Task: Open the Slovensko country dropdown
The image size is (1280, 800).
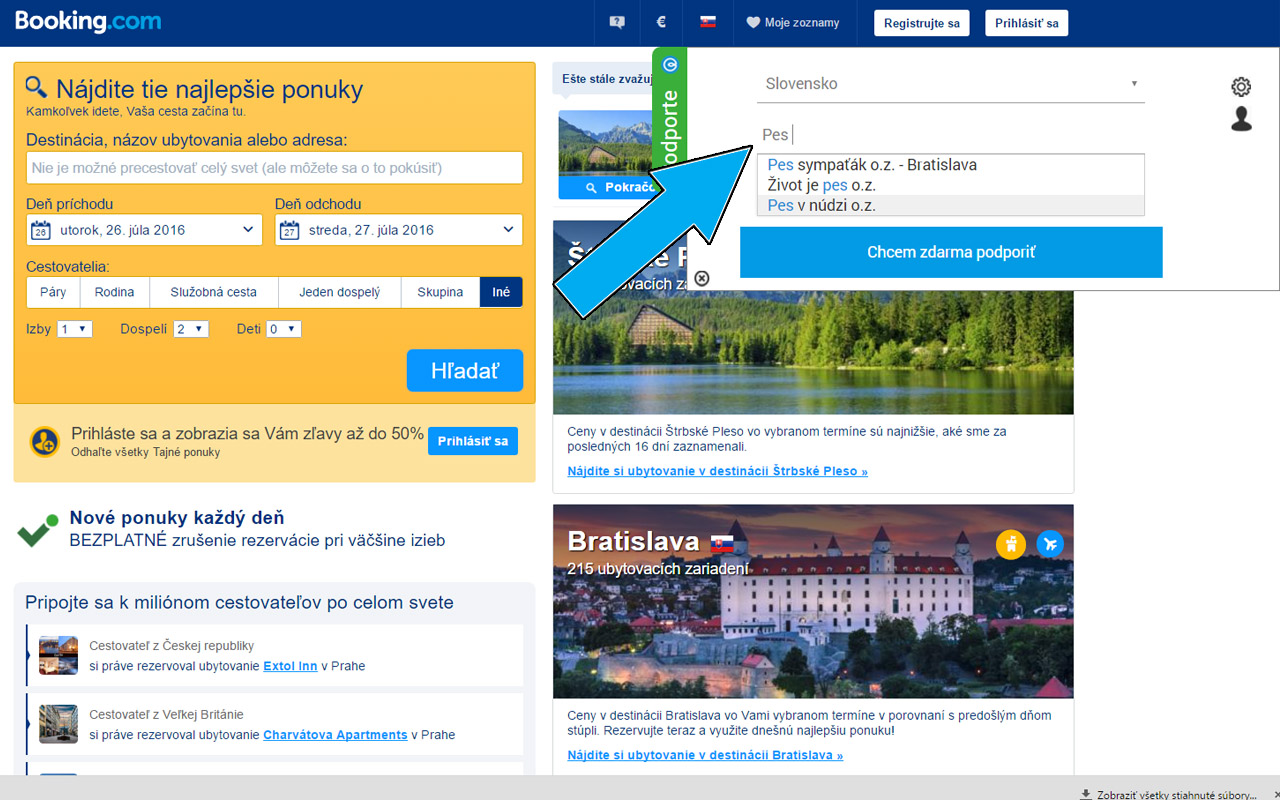Action: pyautogui.click(x=950, y=84)
